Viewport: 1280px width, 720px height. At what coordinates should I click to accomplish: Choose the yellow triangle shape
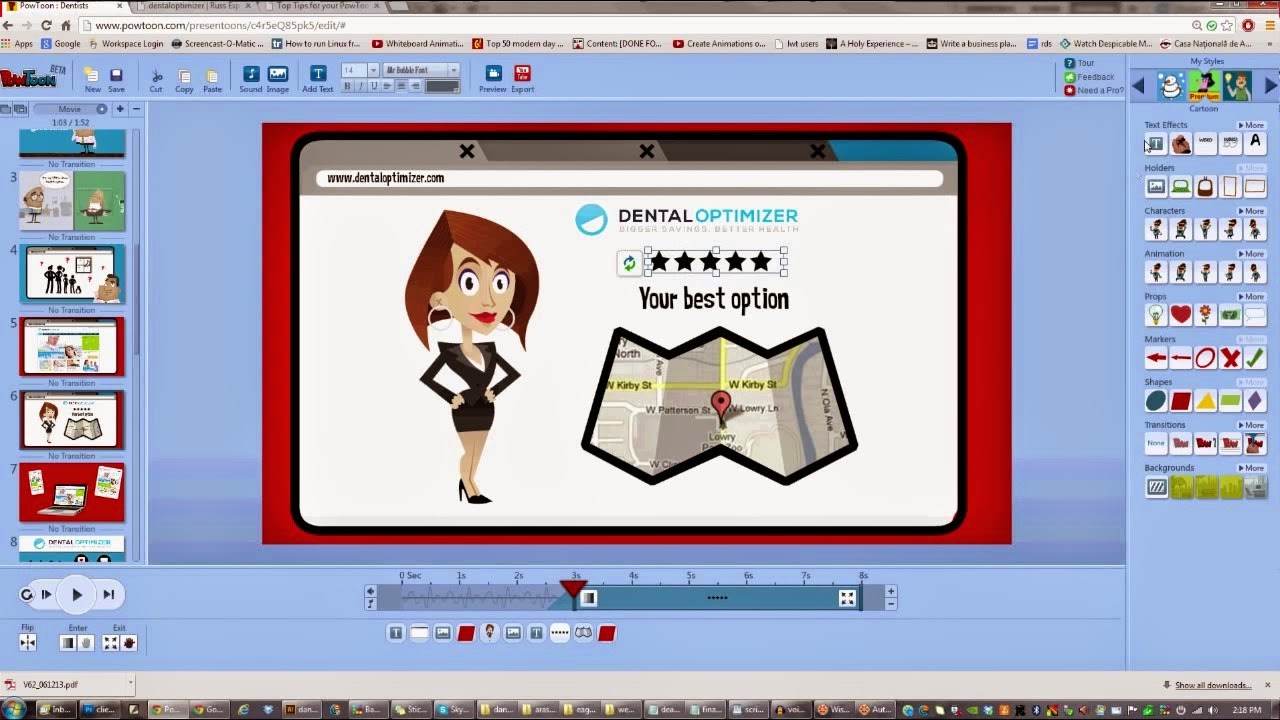point(1206,401)
